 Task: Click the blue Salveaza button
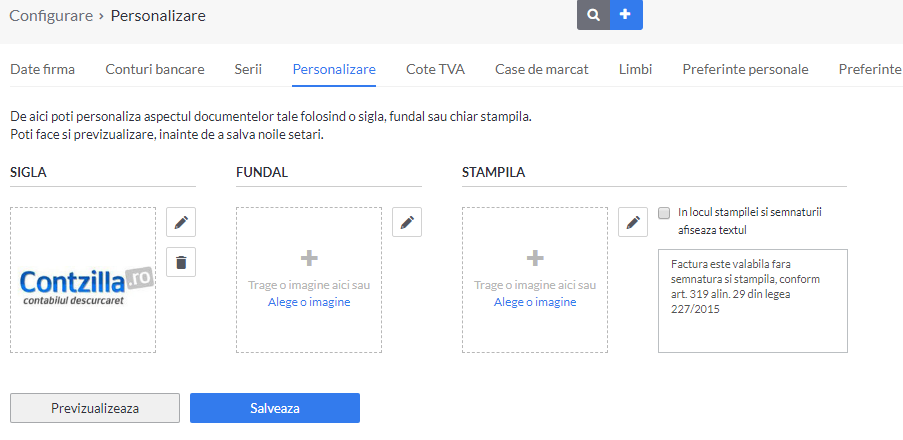tap(275, 408)
